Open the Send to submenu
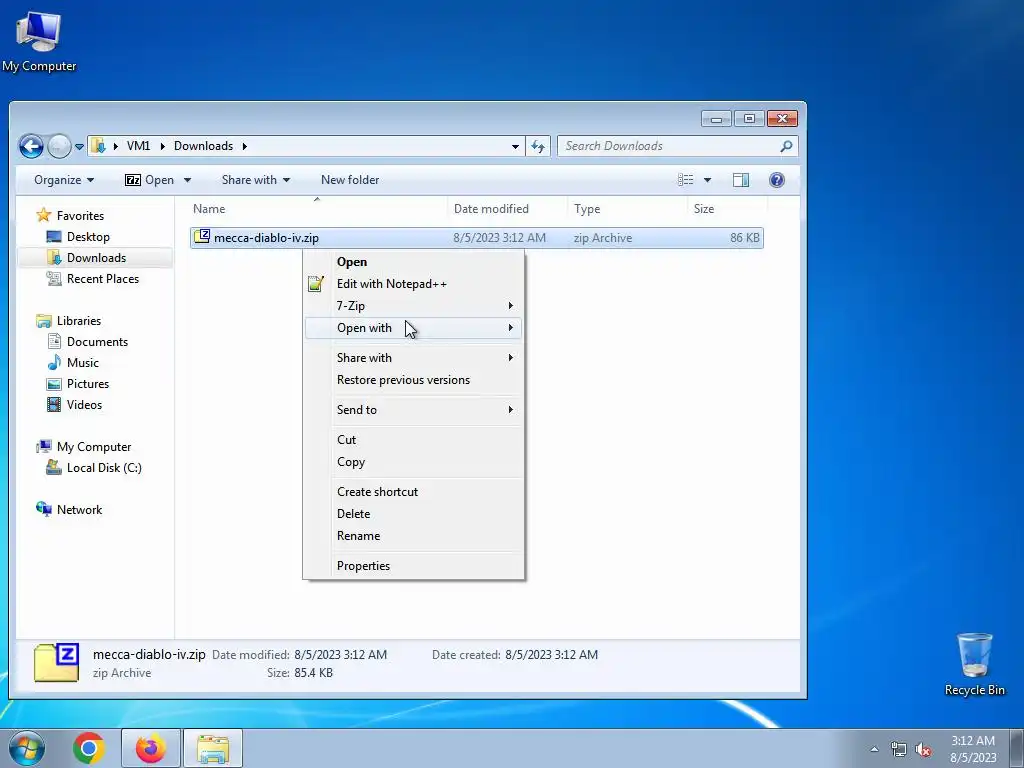This screenshot has height=768, width=1024. (413, 410)
